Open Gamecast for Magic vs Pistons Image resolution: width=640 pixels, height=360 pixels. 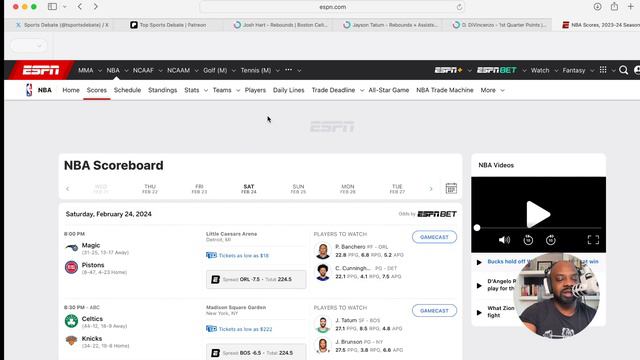(x=434, y=237)
